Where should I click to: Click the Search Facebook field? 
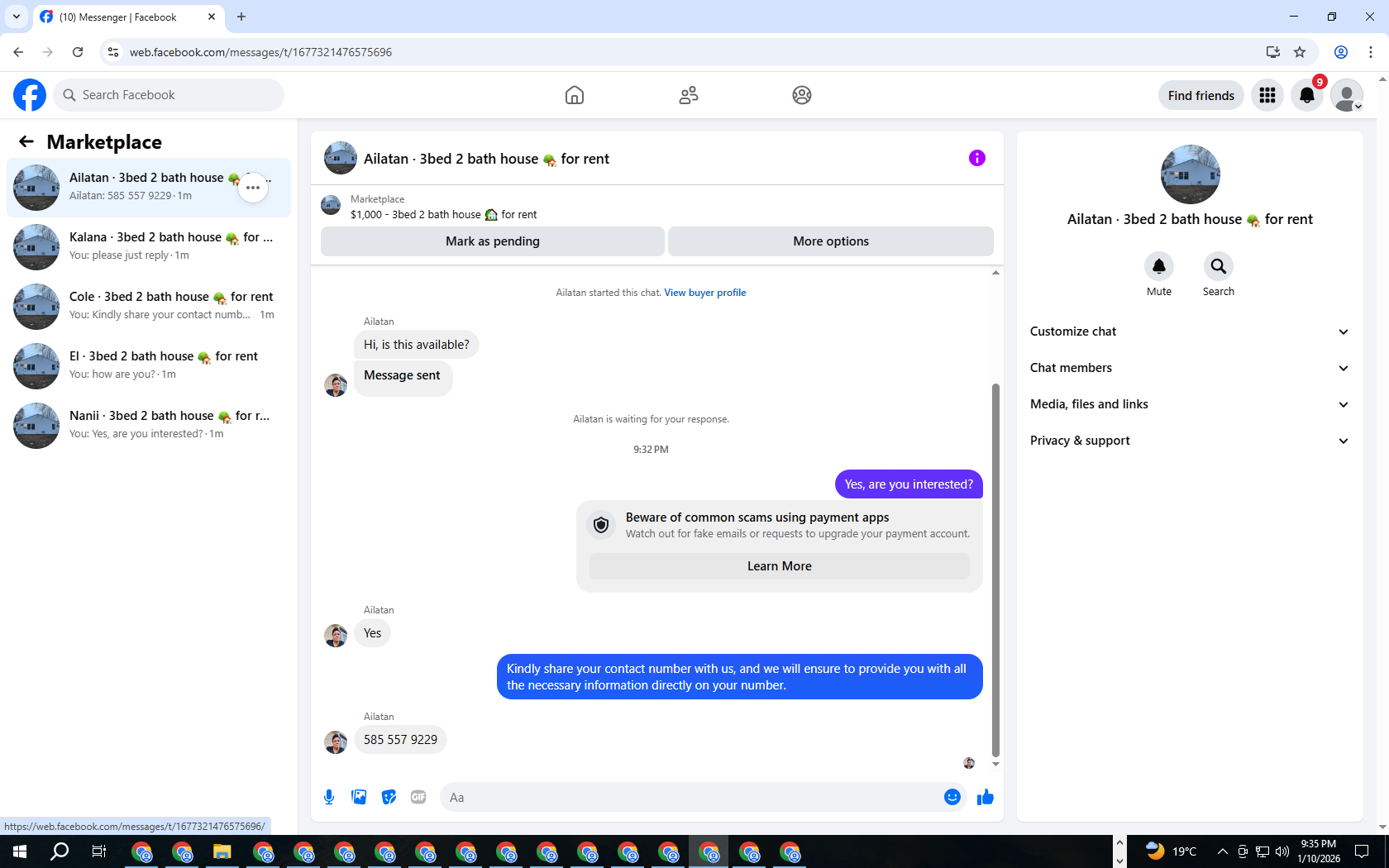point(169,95)
